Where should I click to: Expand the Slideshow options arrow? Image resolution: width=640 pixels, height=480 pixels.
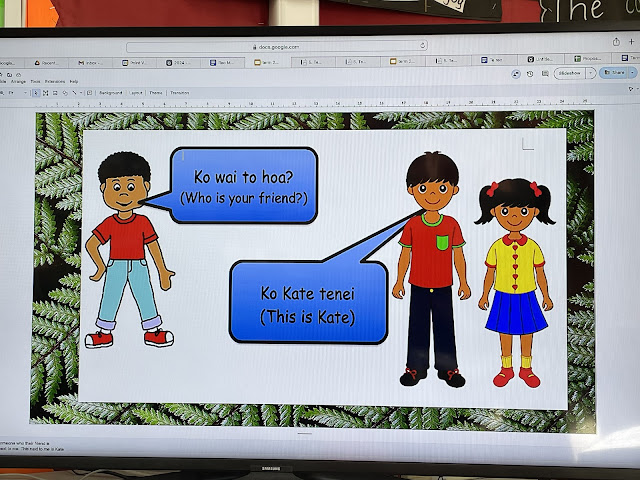coord(591,73)
